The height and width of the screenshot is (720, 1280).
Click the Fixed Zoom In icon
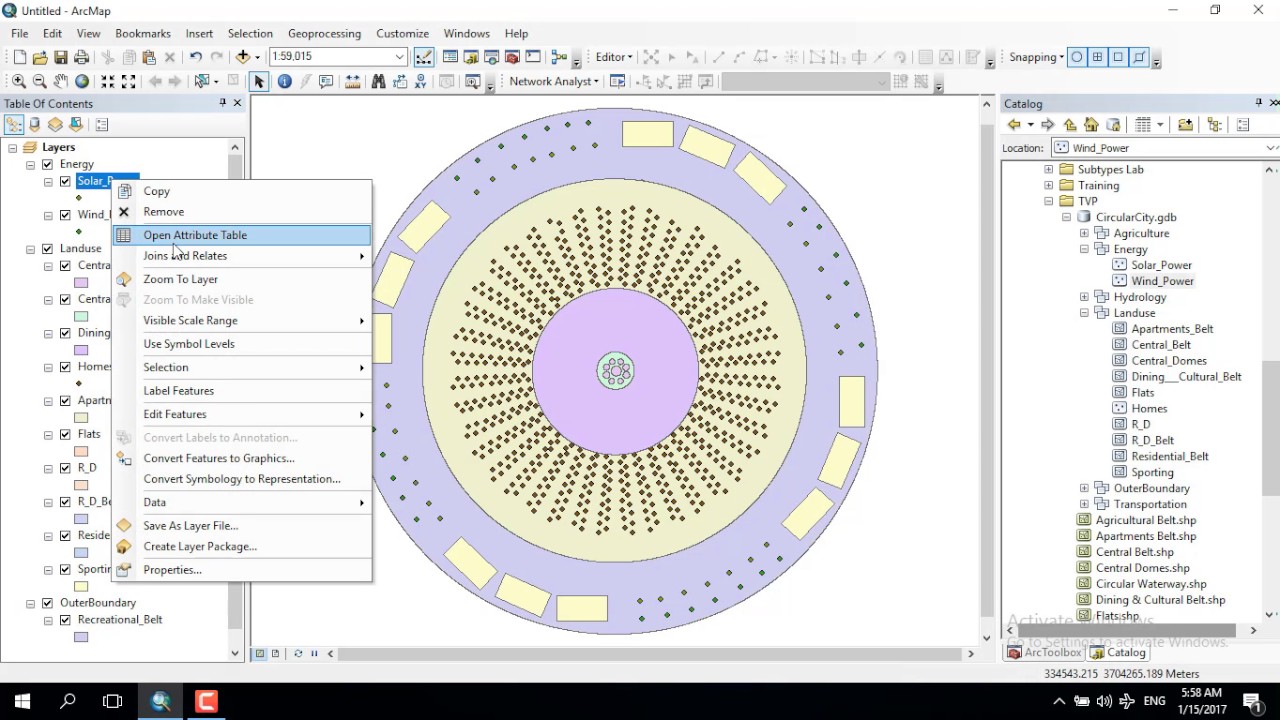coord(108,82)
